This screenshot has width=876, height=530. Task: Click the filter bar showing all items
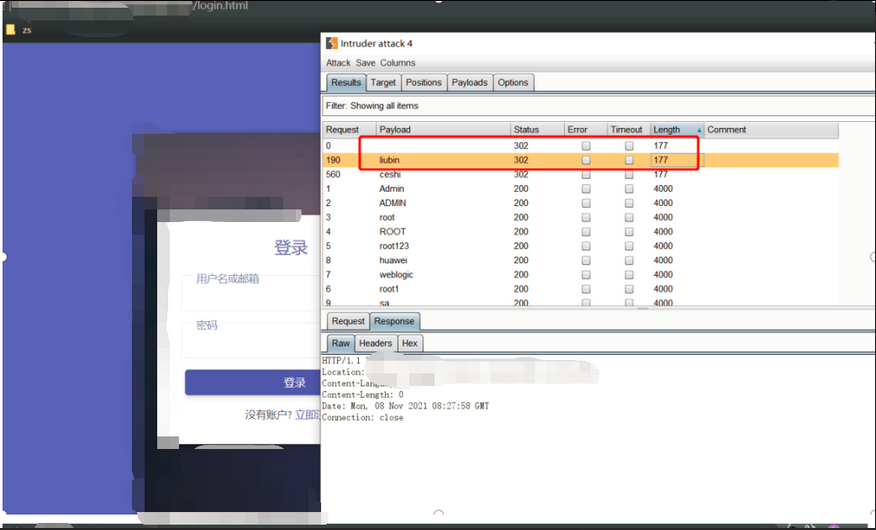pos(599,106)
